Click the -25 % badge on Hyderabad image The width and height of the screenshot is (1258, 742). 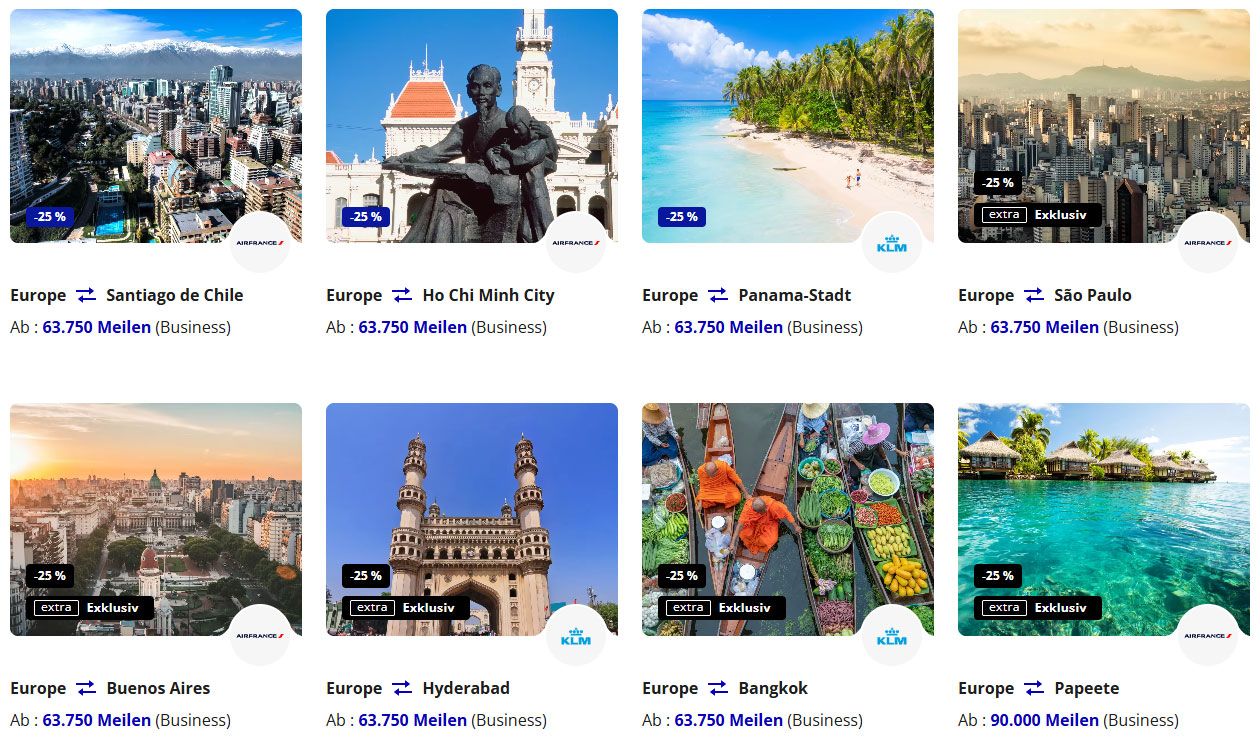366,575
